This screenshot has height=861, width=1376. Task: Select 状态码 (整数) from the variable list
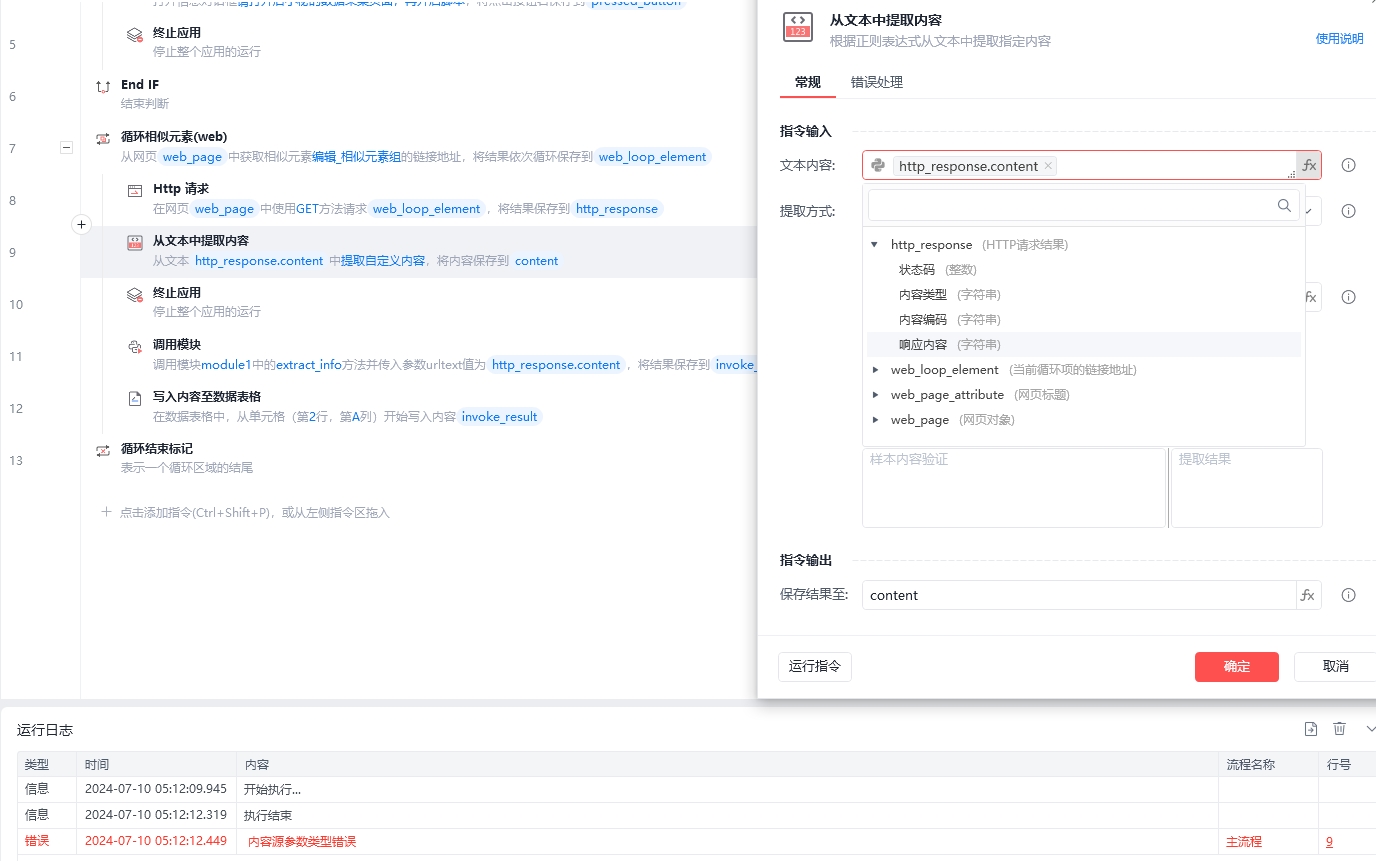click(x=1084, y=270)
